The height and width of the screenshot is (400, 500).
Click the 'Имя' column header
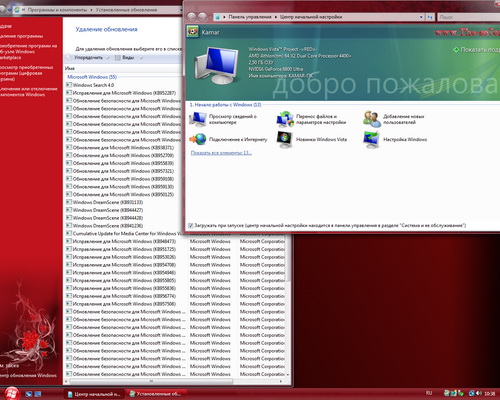pos(70,68)
